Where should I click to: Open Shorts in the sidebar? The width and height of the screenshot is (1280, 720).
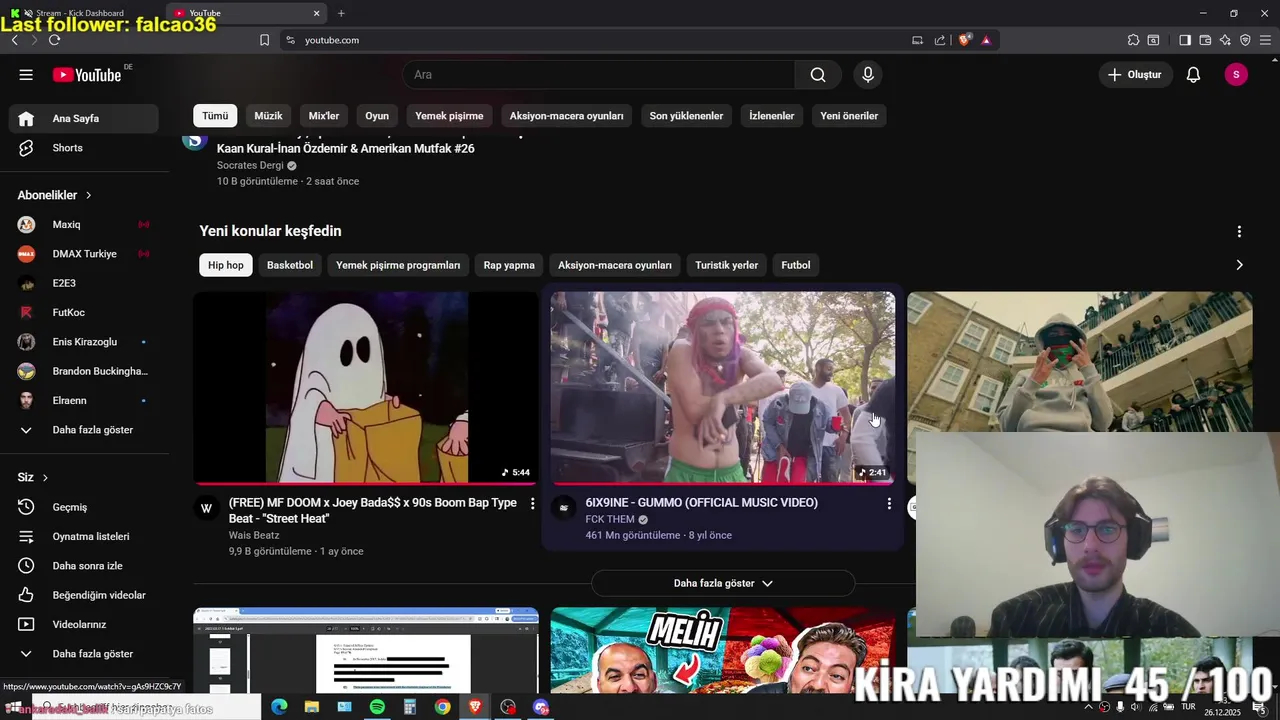(x=84, y=148)
